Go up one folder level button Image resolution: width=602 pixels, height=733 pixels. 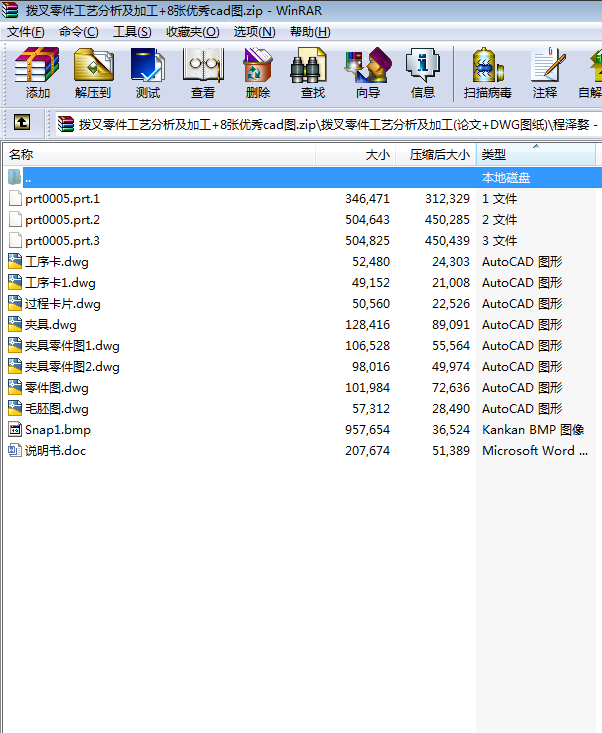(22, 122)
